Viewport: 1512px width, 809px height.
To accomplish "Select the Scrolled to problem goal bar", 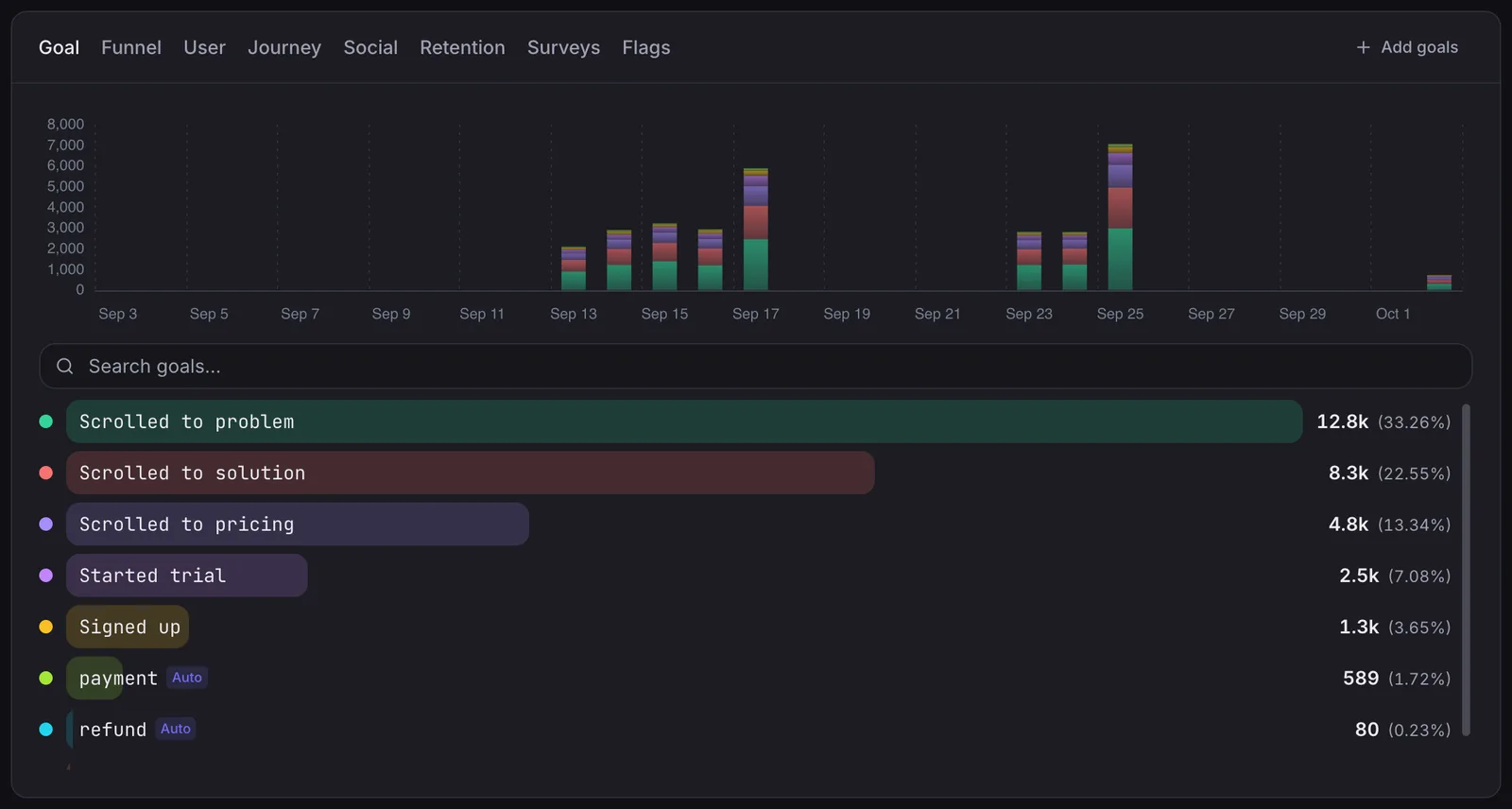I will click(684, 422).
